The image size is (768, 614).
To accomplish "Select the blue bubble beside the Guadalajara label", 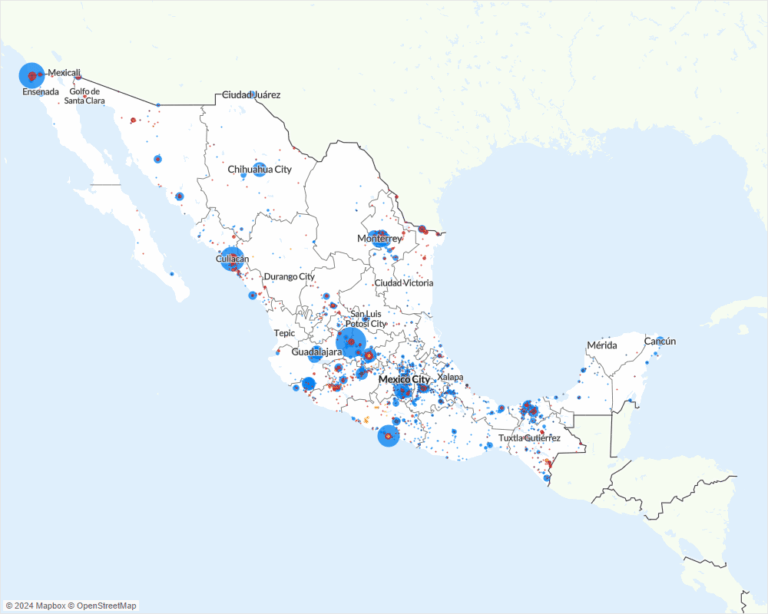I will [x=315, y=353].
